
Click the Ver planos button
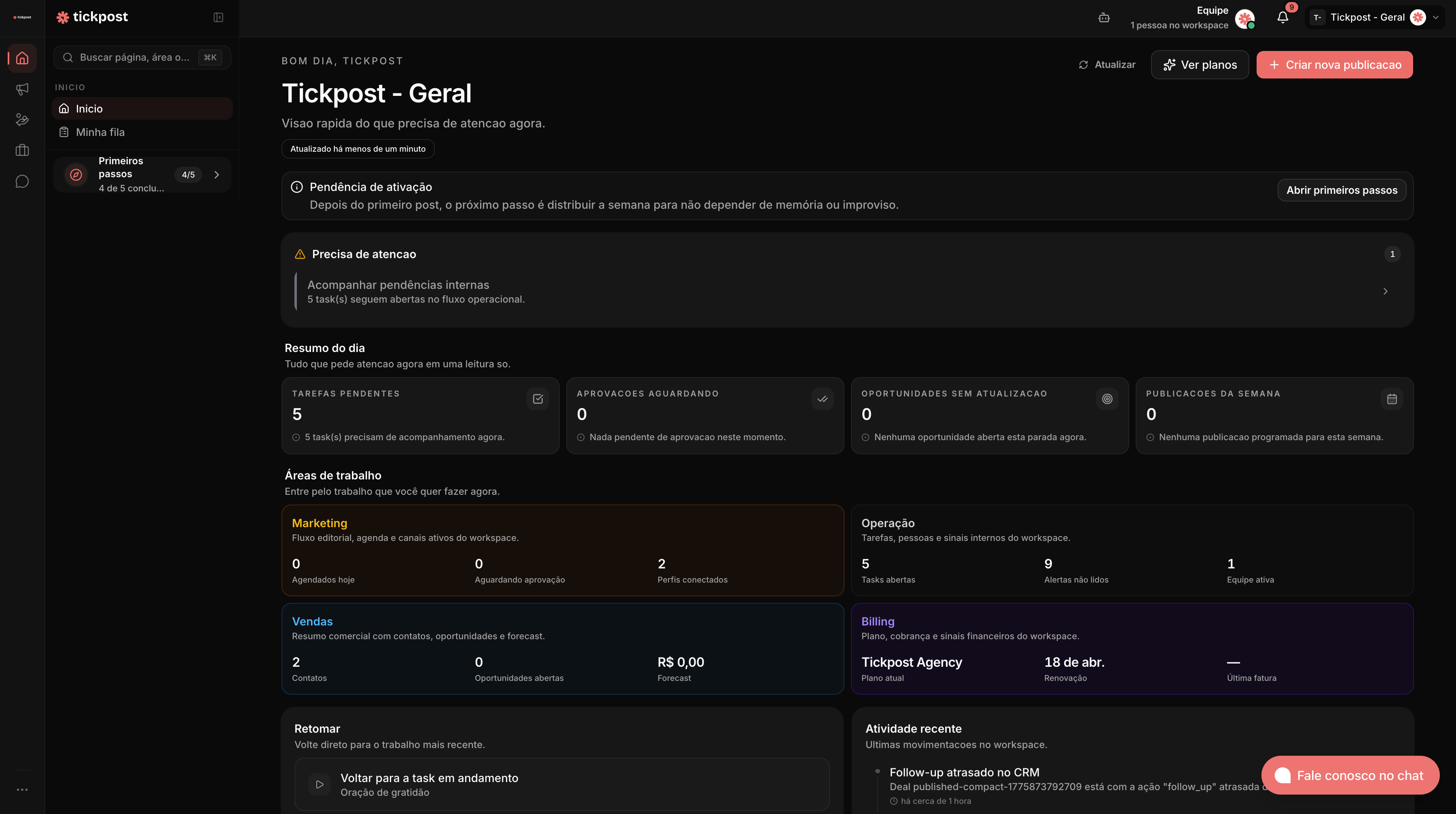pos(1200,65)
